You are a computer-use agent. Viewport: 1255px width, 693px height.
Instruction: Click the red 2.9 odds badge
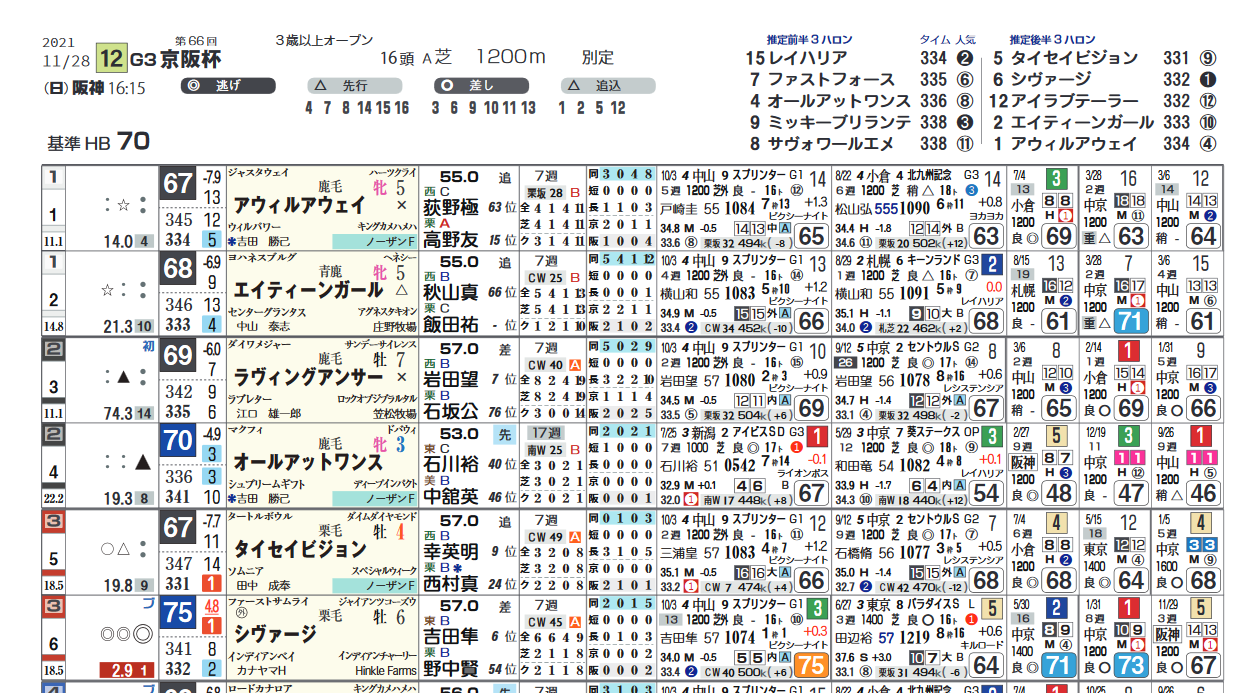[128, 670]
